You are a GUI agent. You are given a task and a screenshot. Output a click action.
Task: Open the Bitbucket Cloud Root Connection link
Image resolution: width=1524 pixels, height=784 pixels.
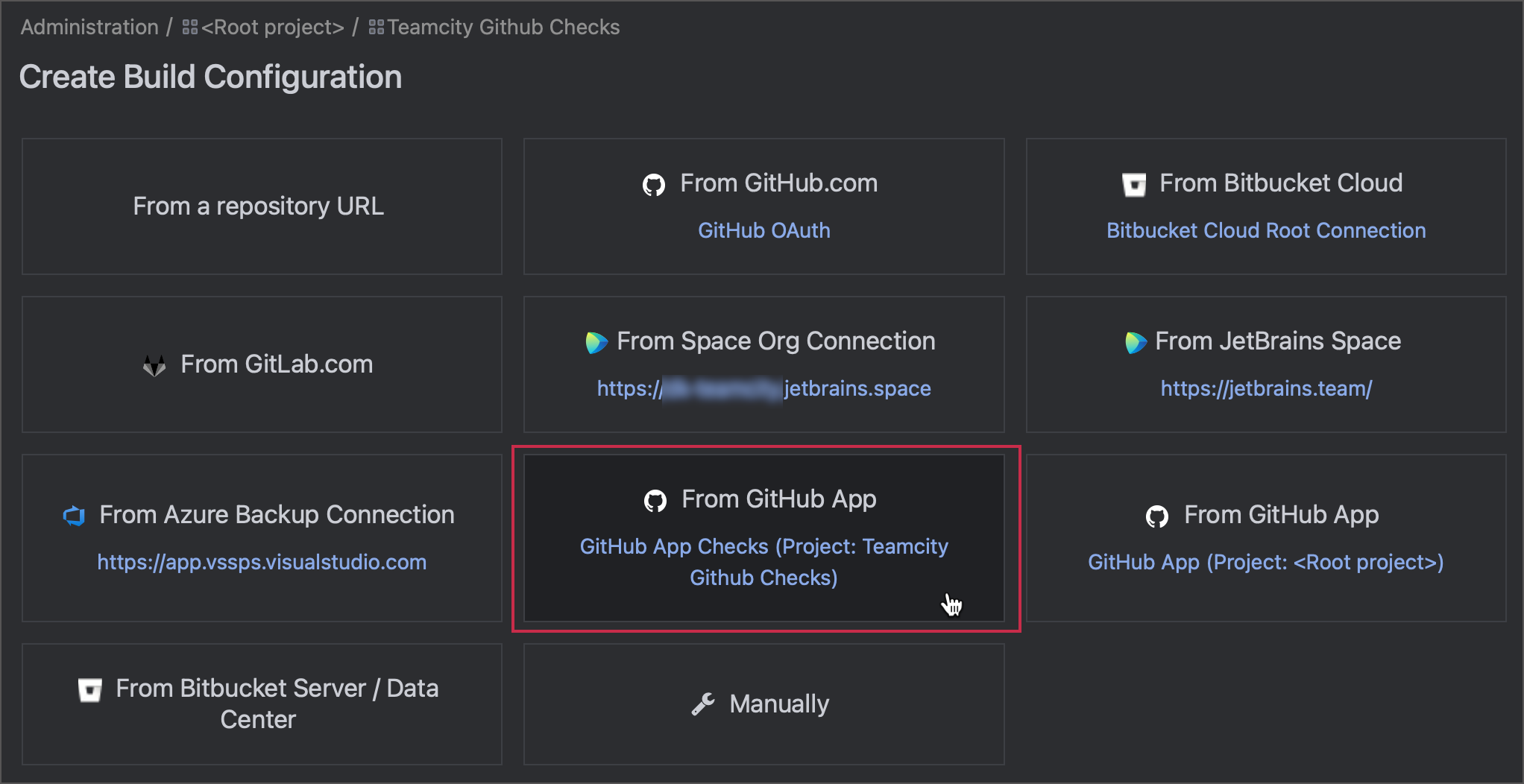1265,230
